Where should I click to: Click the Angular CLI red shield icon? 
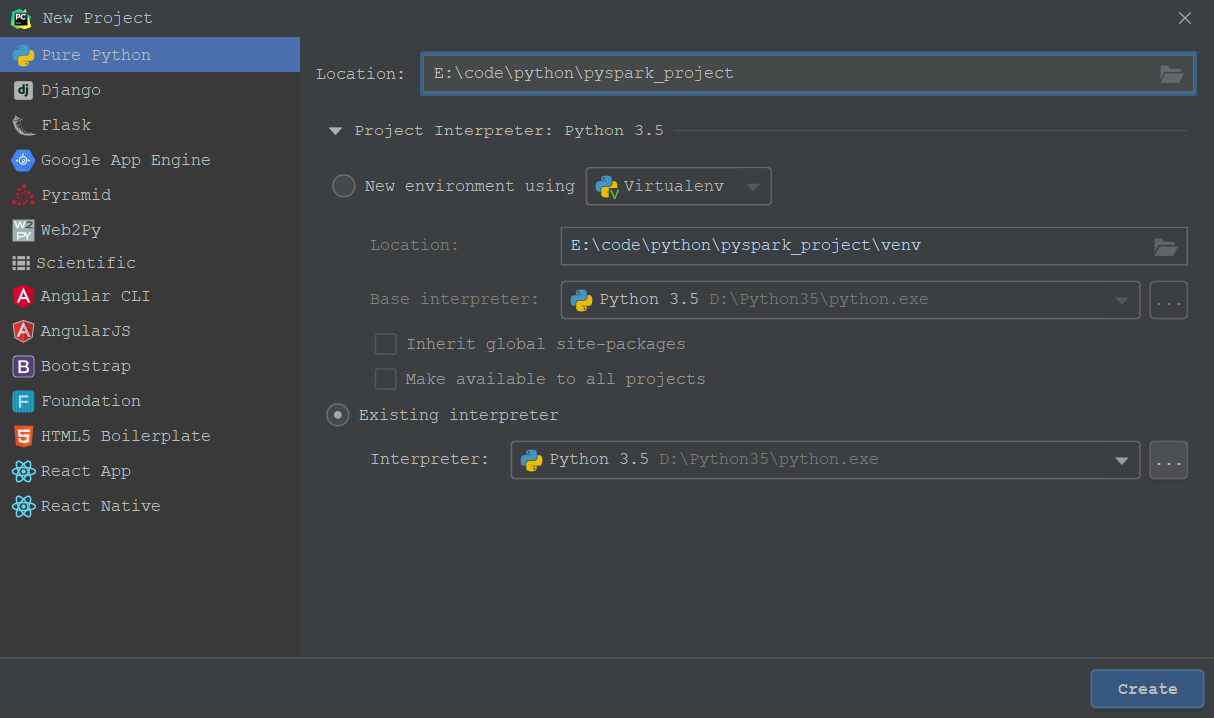point(23,296)
